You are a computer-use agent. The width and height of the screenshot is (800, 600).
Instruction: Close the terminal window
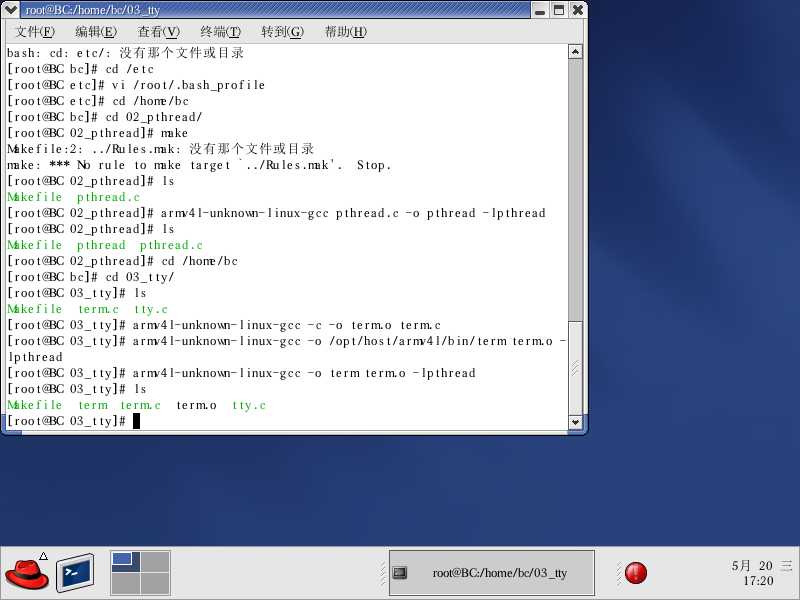tap(578, 10)
